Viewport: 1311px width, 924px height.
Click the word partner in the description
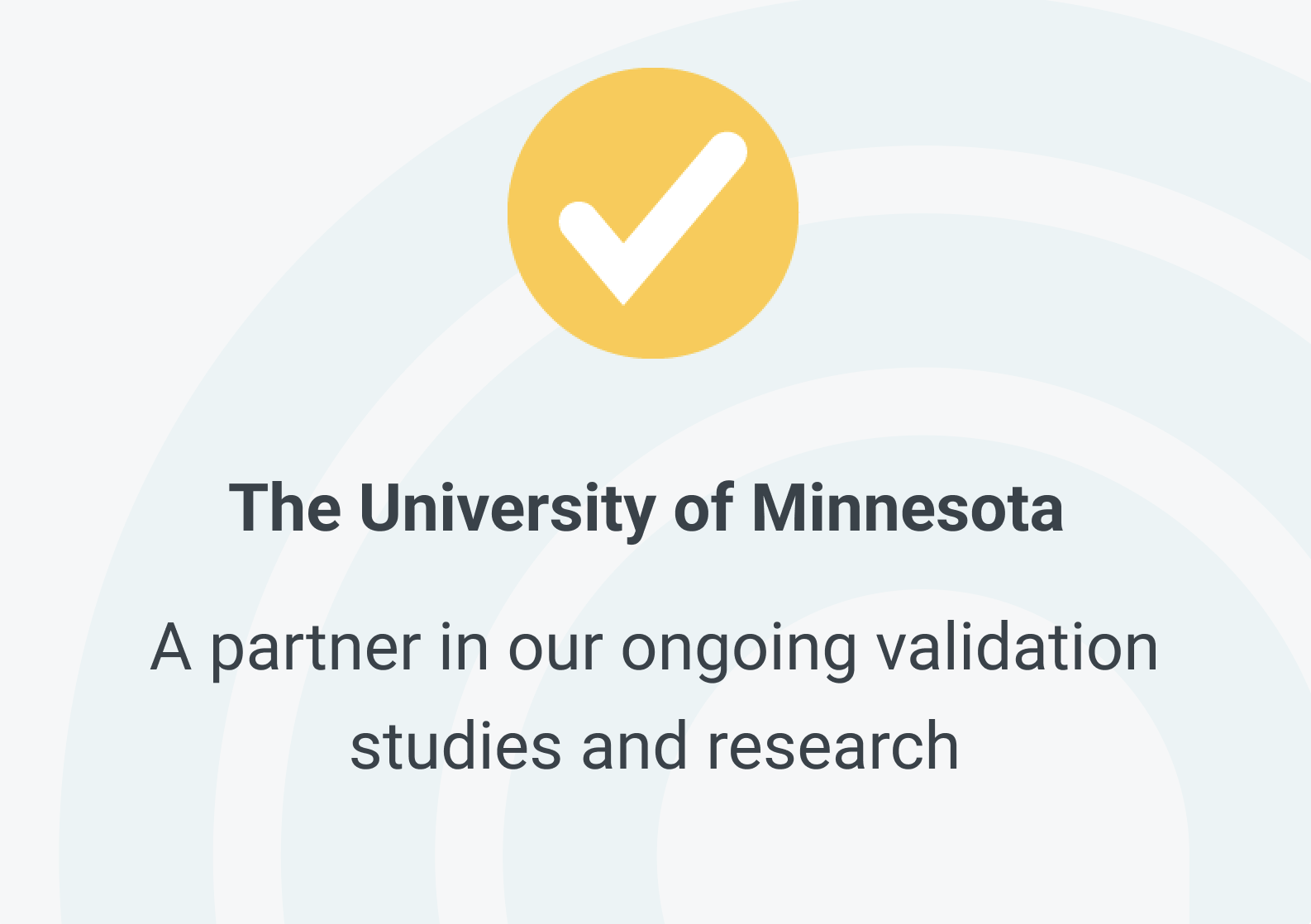pyautogui.click(x=315, y=653)
